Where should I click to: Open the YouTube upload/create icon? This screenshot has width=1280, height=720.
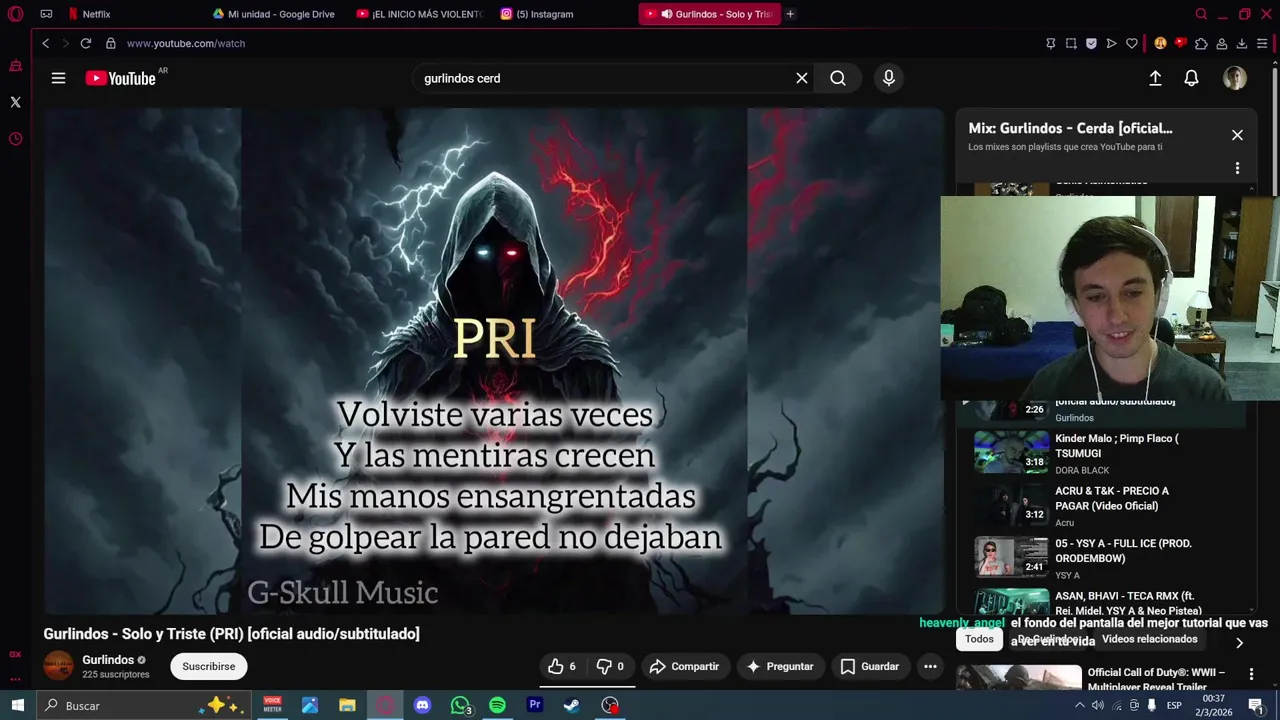tap(1155, 78)
